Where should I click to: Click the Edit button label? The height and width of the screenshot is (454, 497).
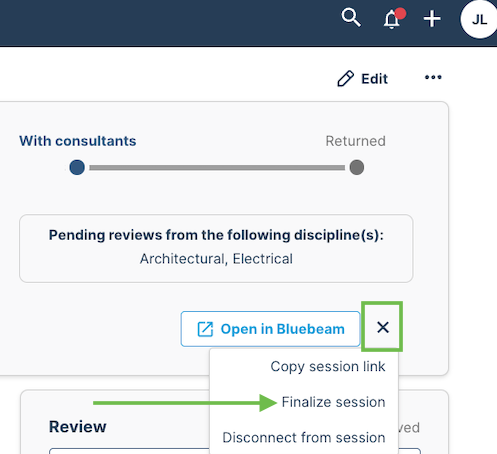click(x=375, y=79)
